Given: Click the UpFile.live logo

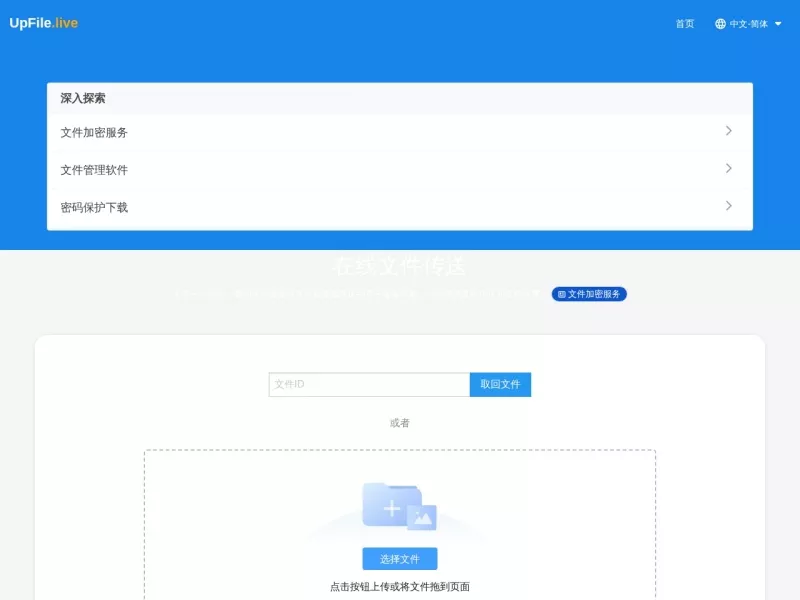Looking at the screenshot, I should (x=43, y=23).
